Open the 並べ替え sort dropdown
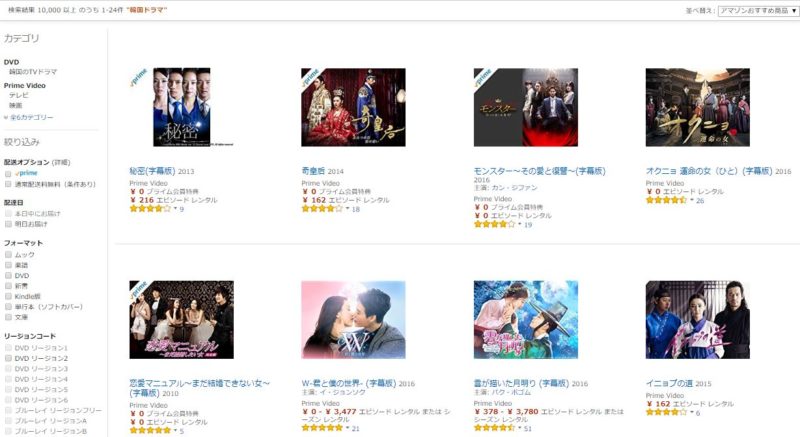This screenshot has height=437, width=800. pos(758,11)
